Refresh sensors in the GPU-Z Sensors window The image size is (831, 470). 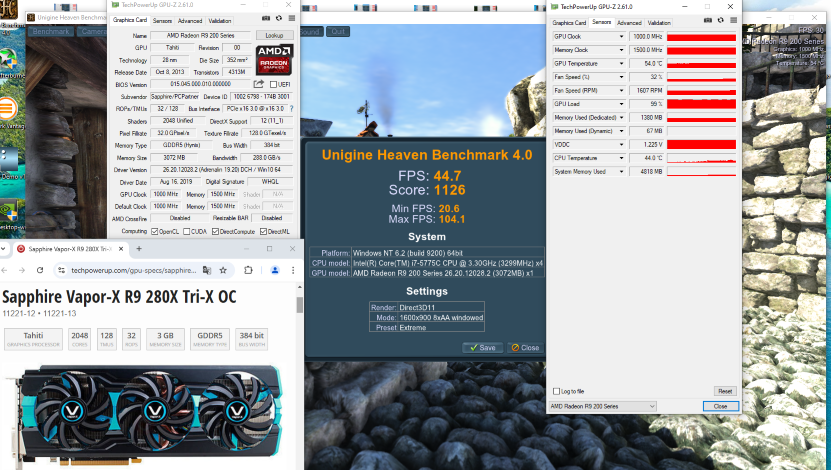(721, 20)
